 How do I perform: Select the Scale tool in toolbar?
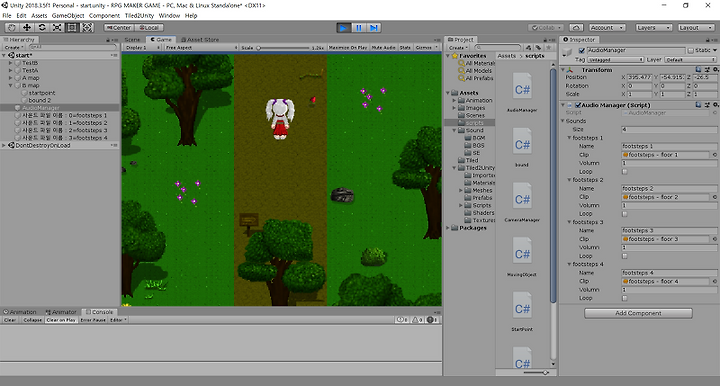click(x=57, y=28)
